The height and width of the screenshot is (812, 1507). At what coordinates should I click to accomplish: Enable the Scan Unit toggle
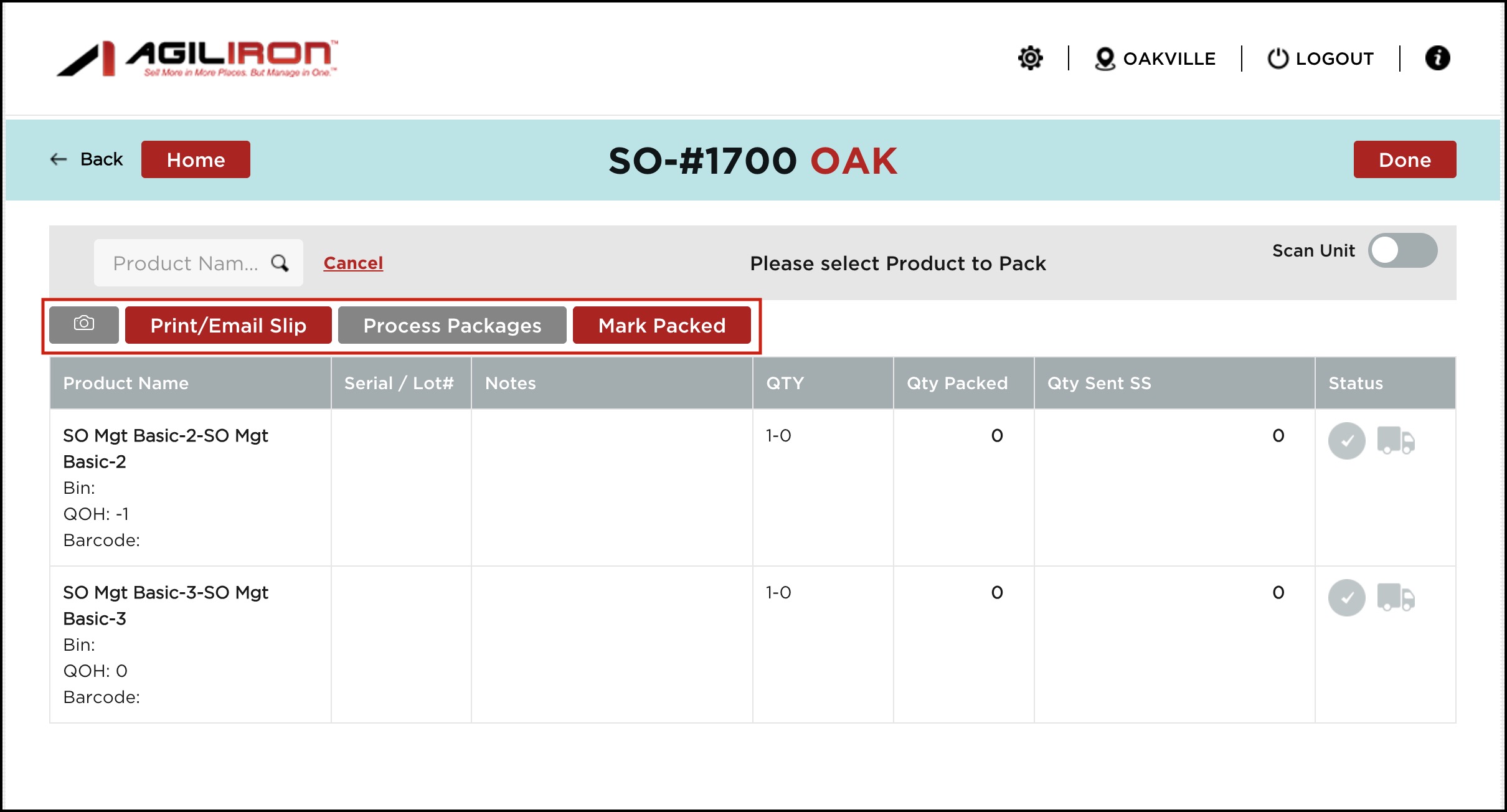1402,250
